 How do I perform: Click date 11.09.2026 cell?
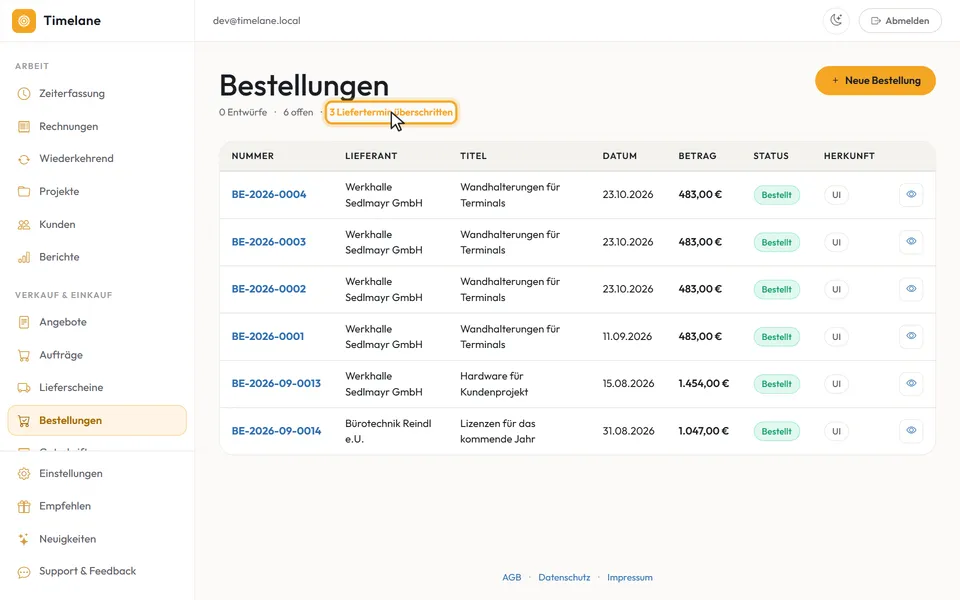[627, 336]
